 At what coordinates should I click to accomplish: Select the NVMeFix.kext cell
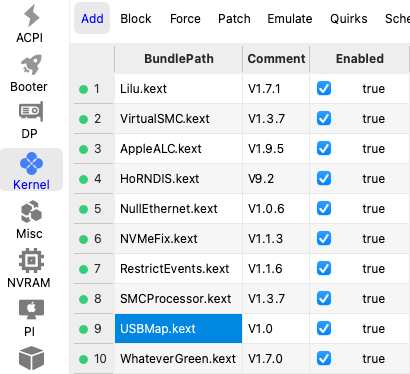(x=179, y=239)
